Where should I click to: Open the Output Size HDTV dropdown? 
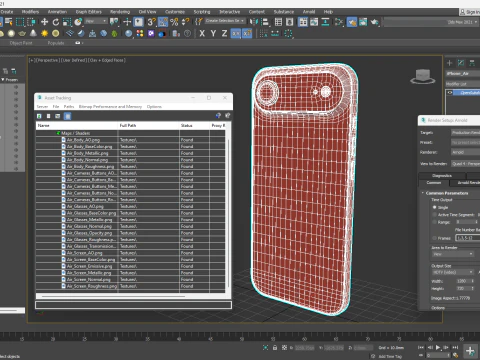(x=453, y=272)
